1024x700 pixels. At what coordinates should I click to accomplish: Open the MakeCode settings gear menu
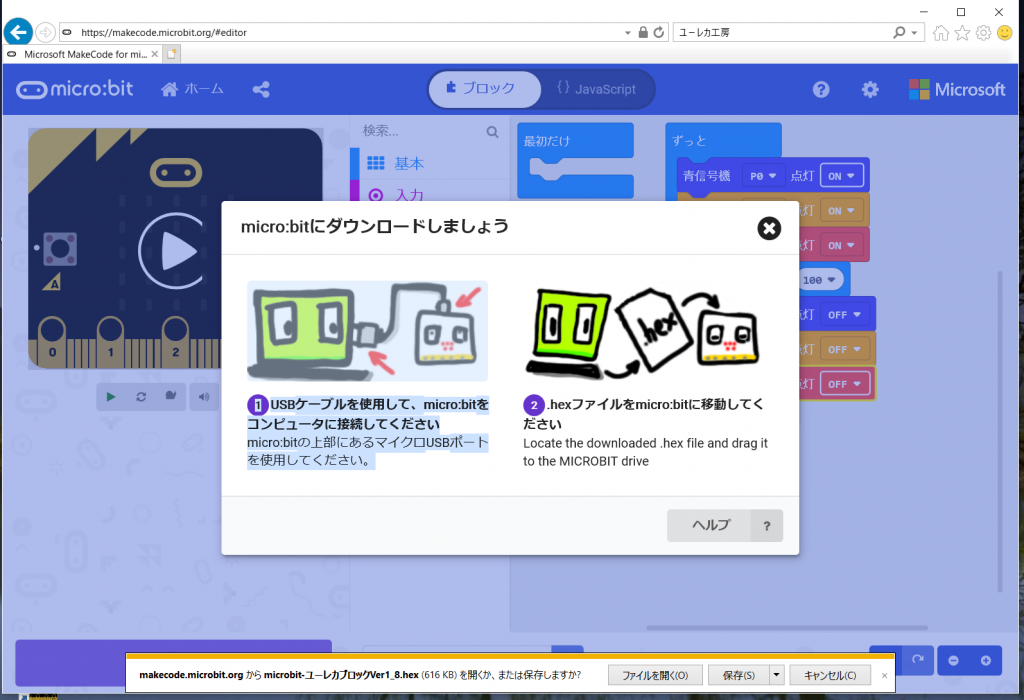pyautogui.click(x=870, y=89)
